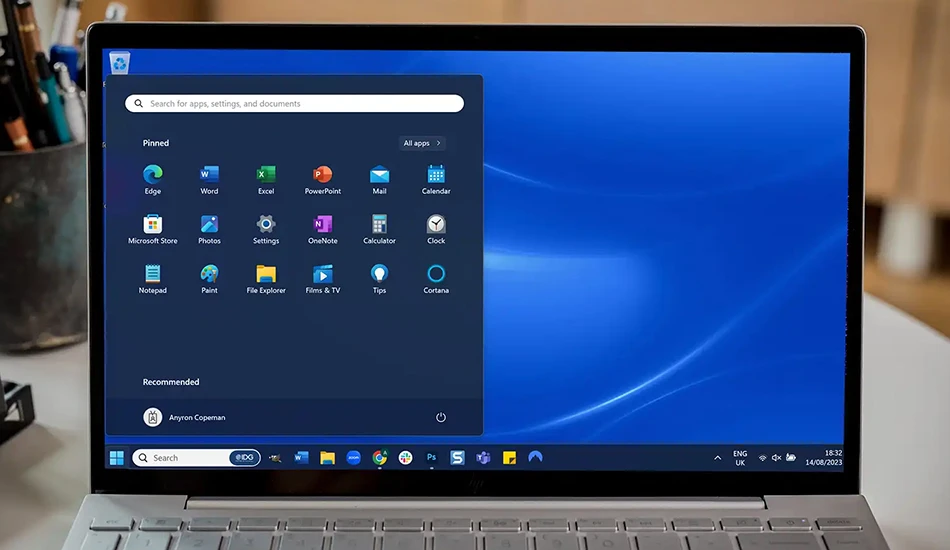Open Microsoft Teams from the taskbar

(483, 458)
